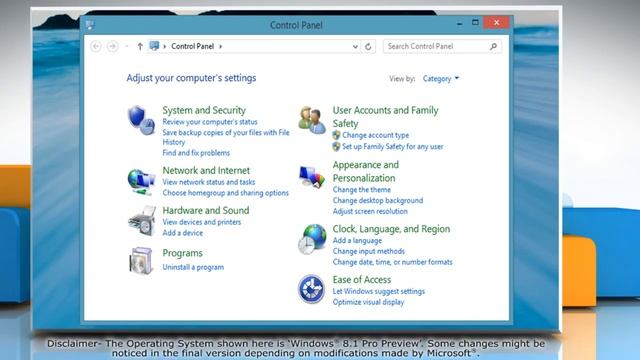The height and width of the screenshot is (360, 640).
Task: Open System and Security heading
Action: tap(204, 110)
